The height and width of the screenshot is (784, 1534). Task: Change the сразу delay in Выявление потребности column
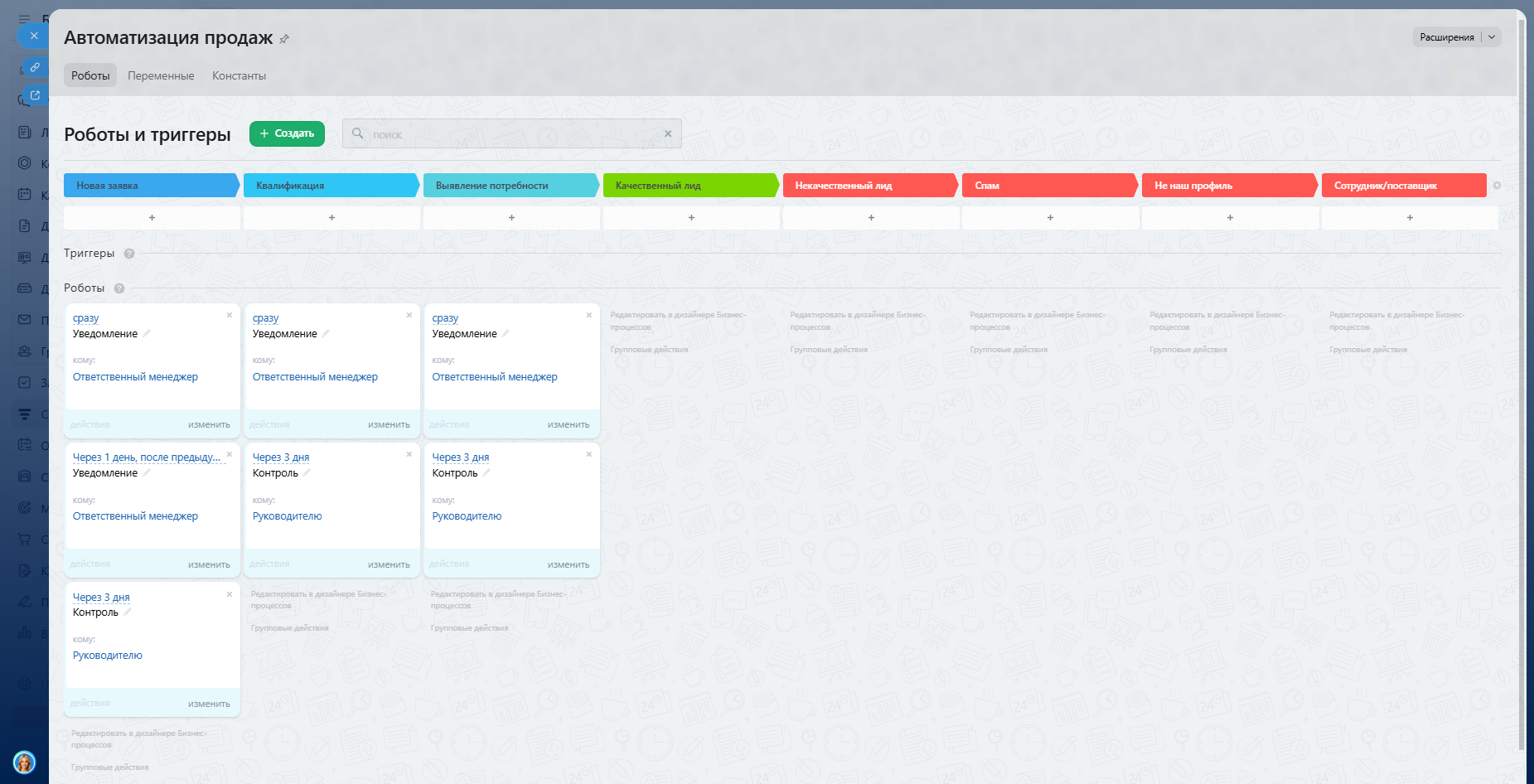tap(445, 318)
